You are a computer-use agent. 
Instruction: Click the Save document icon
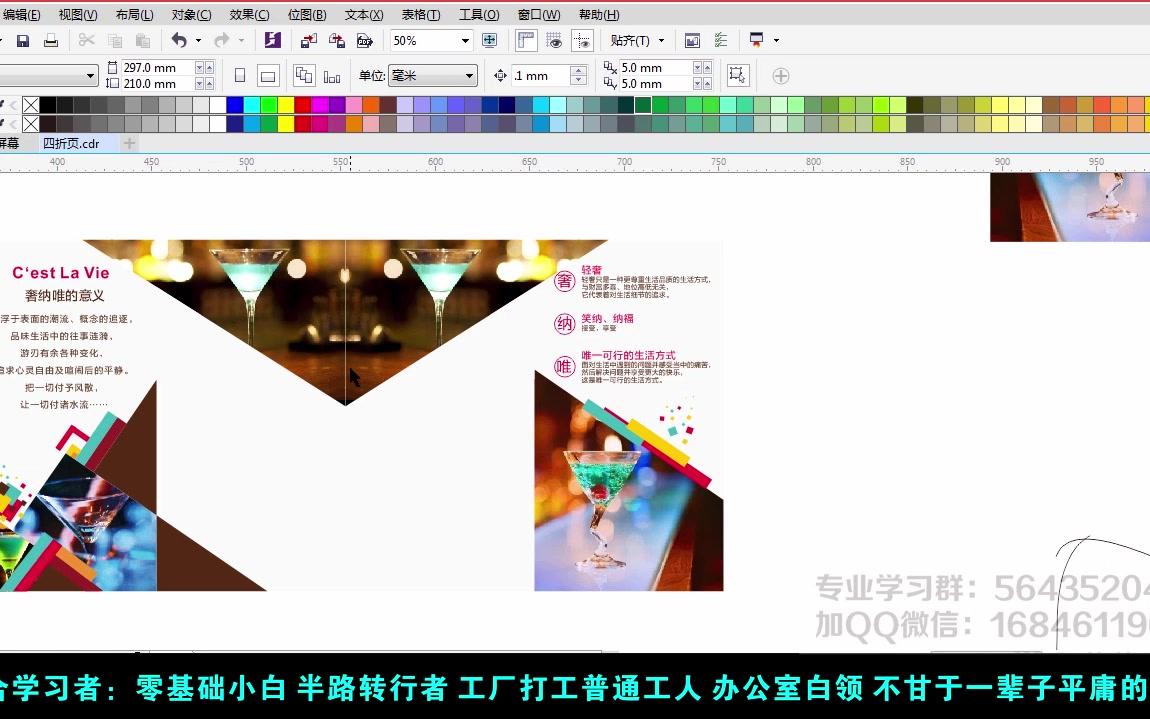pos(22,40)
